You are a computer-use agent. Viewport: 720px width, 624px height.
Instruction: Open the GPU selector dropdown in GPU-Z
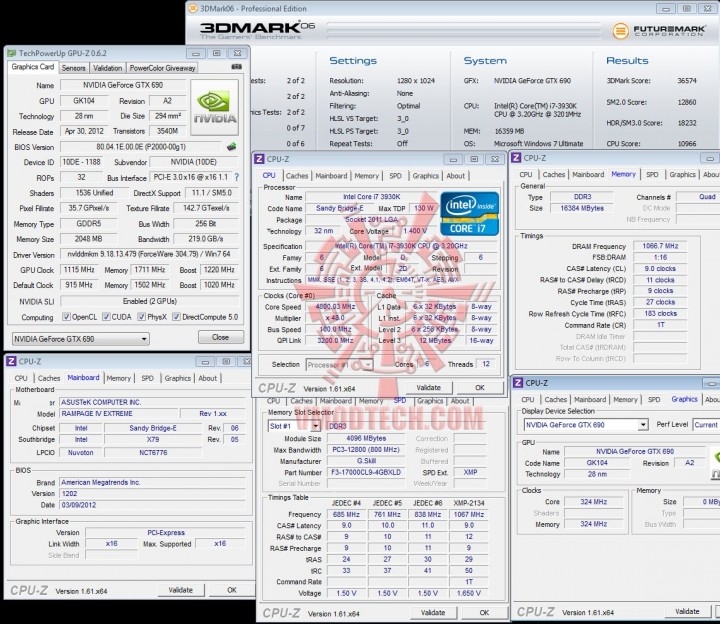click(80, 339)
